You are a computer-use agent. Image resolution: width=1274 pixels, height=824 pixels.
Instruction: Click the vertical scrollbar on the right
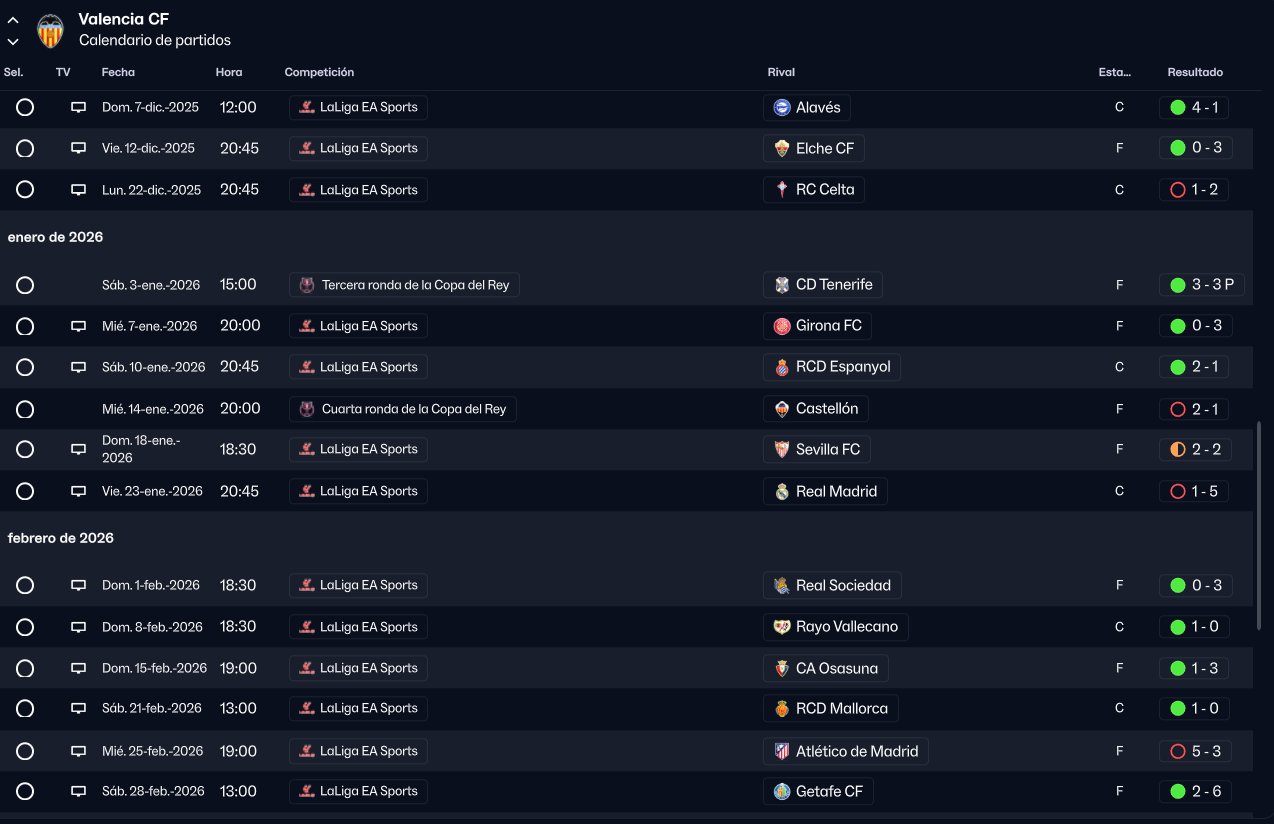pos(1259,525)
